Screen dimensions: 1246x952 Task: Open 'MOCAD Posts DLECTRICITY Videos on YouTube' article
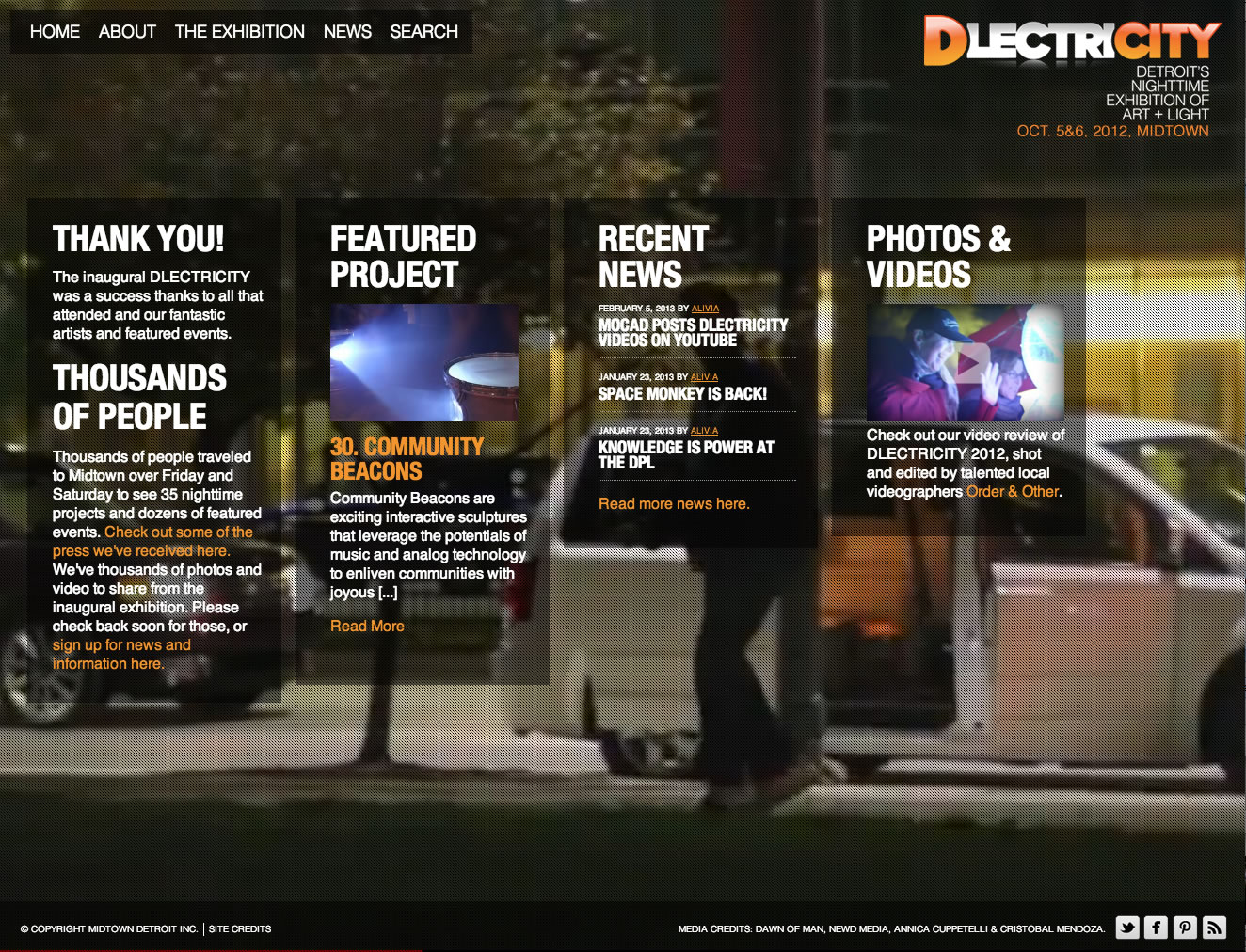pyautogui.click(x=694, y=332)
